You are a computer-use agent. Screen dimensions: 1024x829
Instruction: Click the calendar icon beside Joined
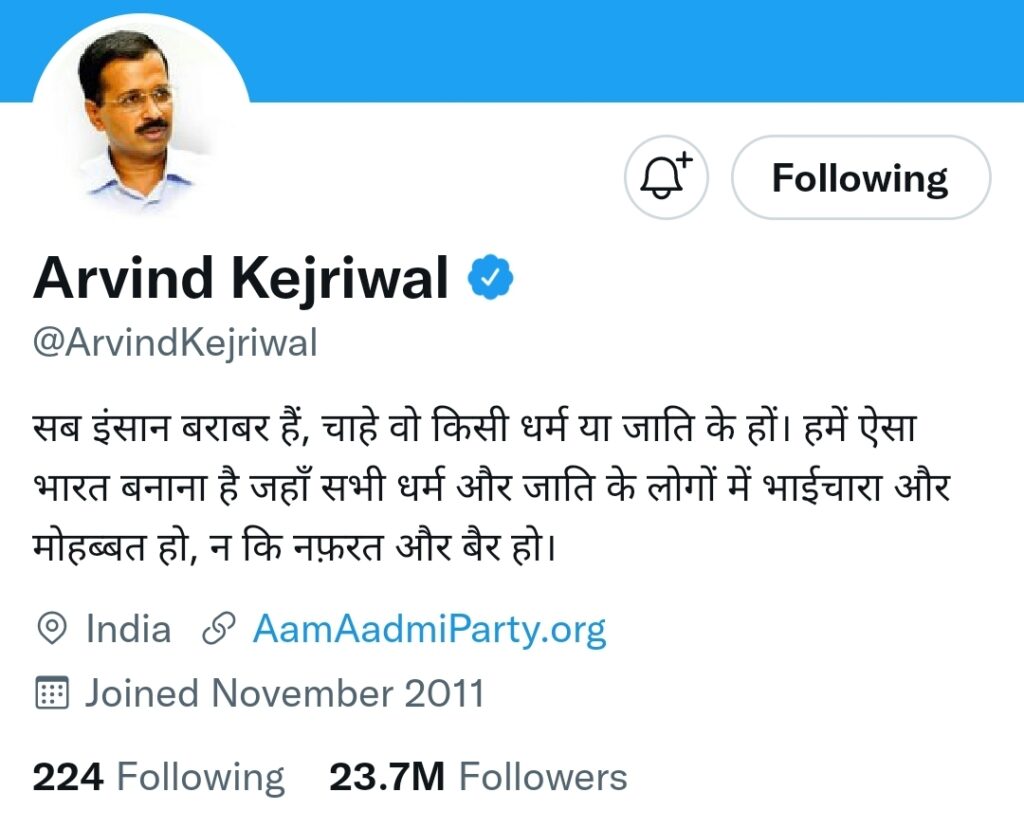click(x=52, y=692)
